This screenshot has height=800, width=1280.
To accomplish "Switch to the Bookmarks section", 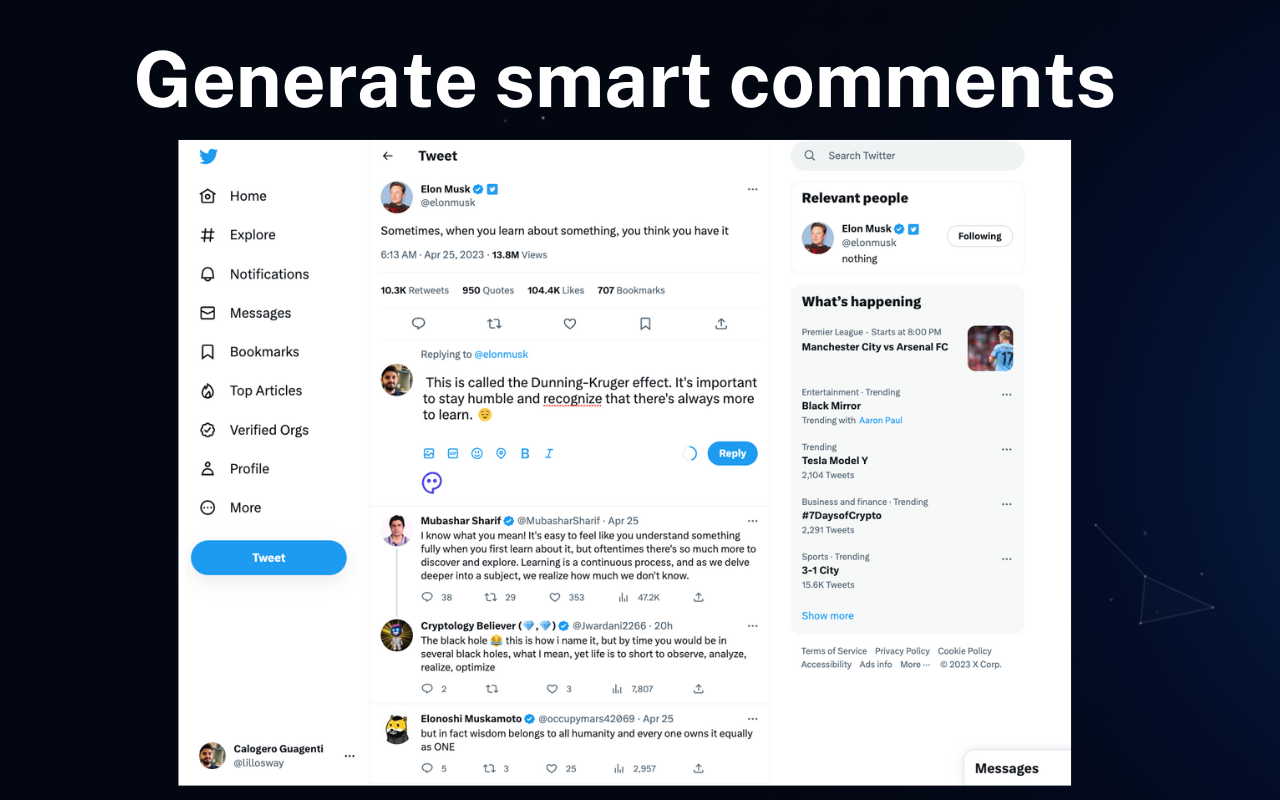I will point(264,351).
